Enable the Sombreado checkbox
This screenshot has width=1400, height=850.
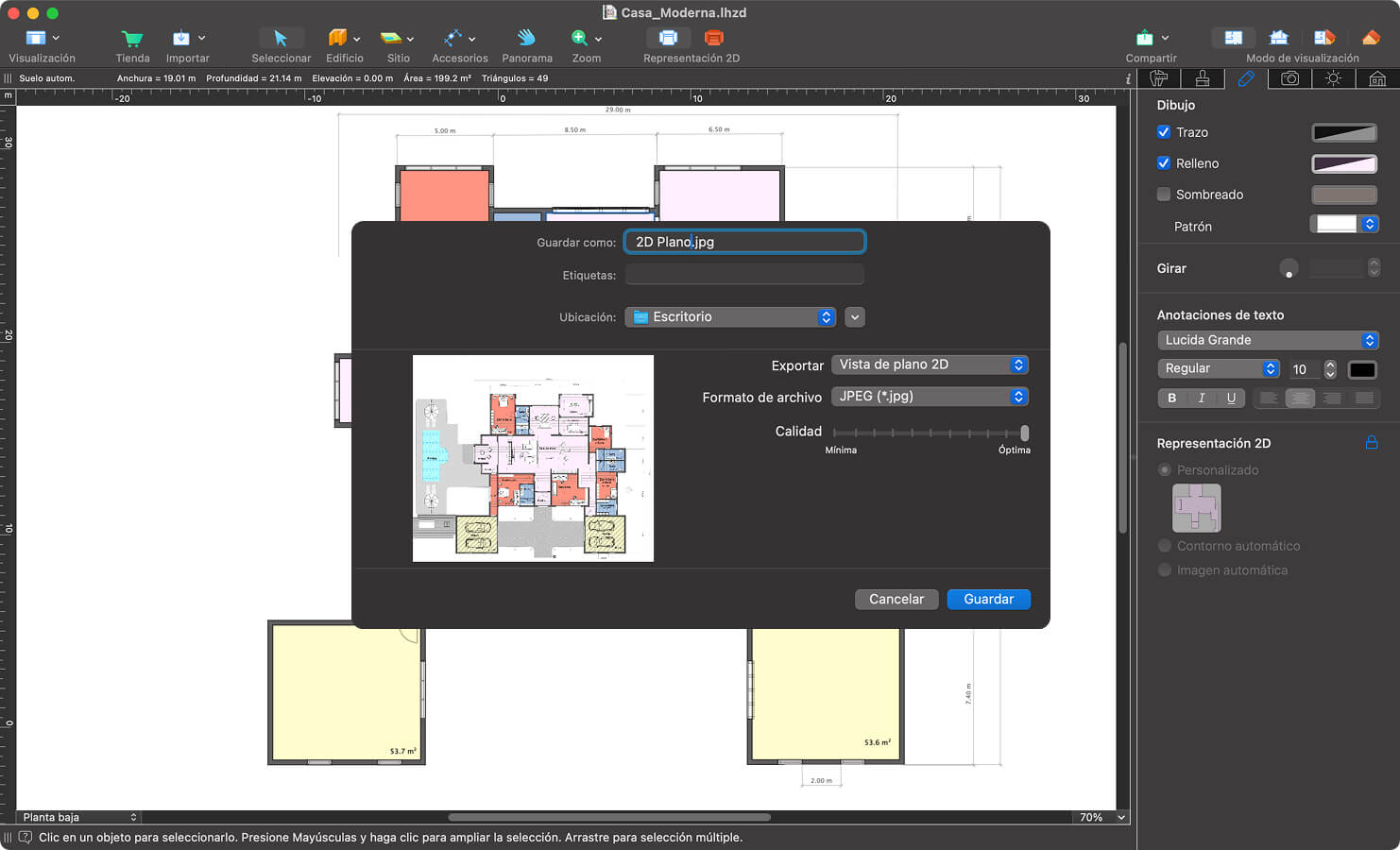(1164, 195)
